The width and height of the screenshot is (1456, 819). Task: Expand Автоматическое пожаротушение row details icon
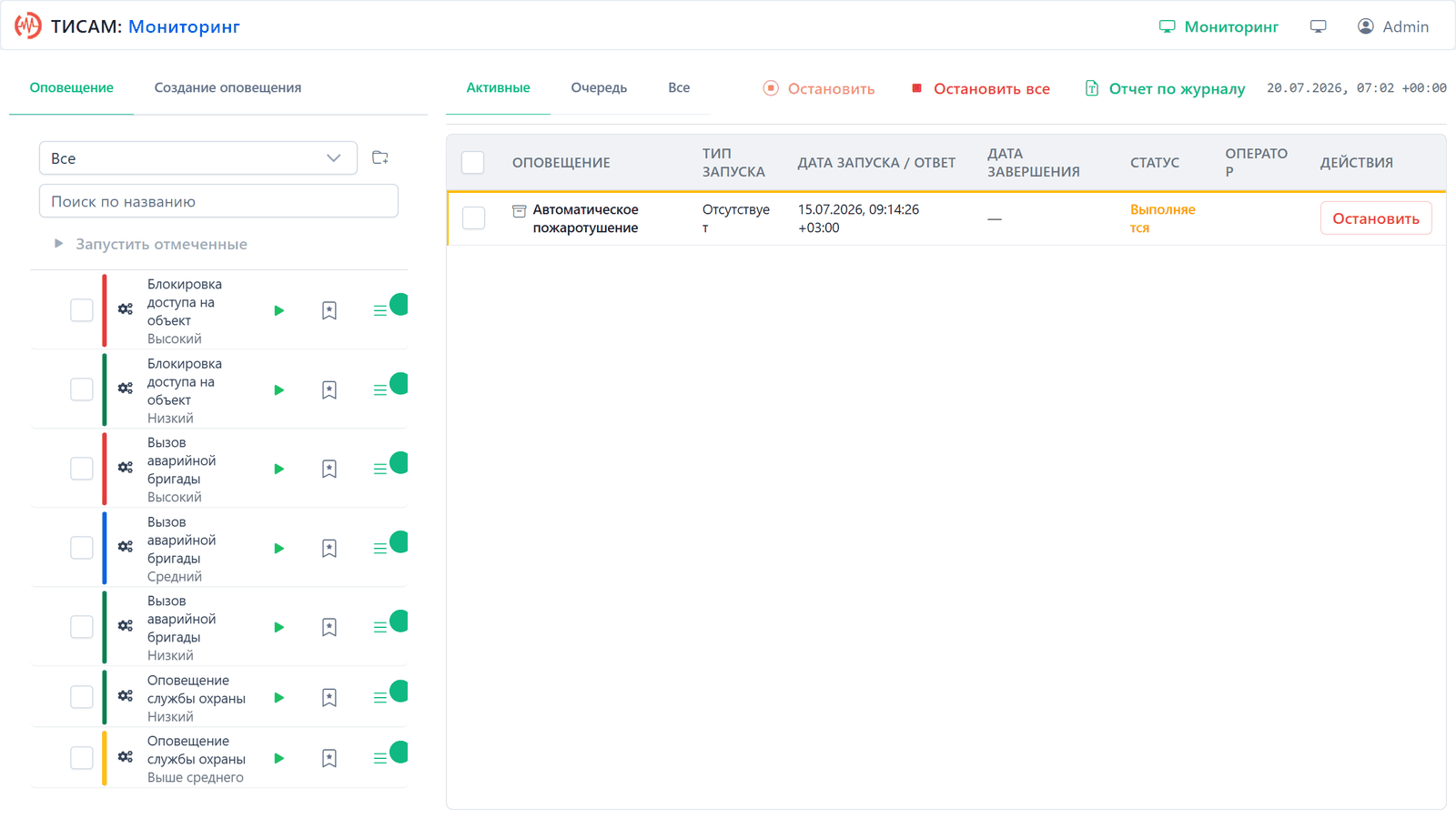tap(520, 210)
